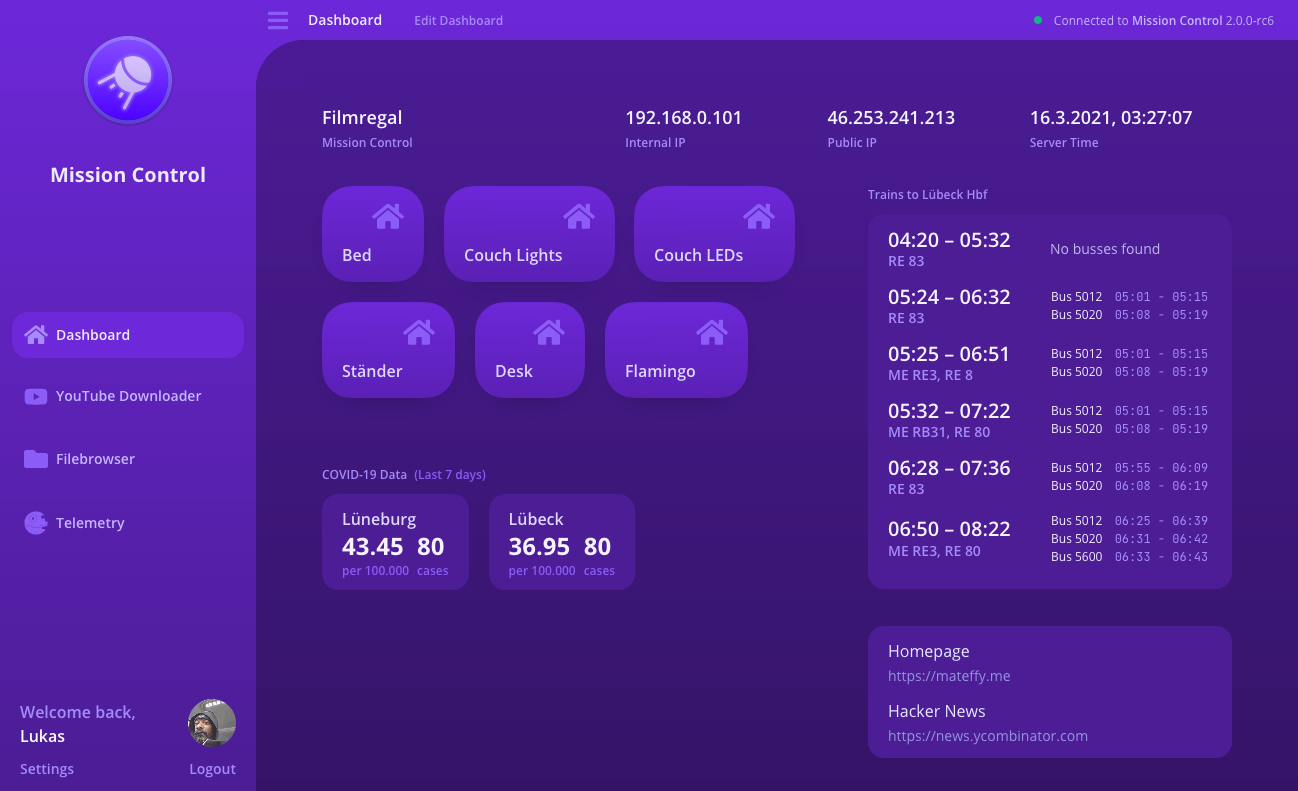1298x791 pixels.
Task: Click the 'ME RB31, RE 80' train line label
Action: (939, 433)
